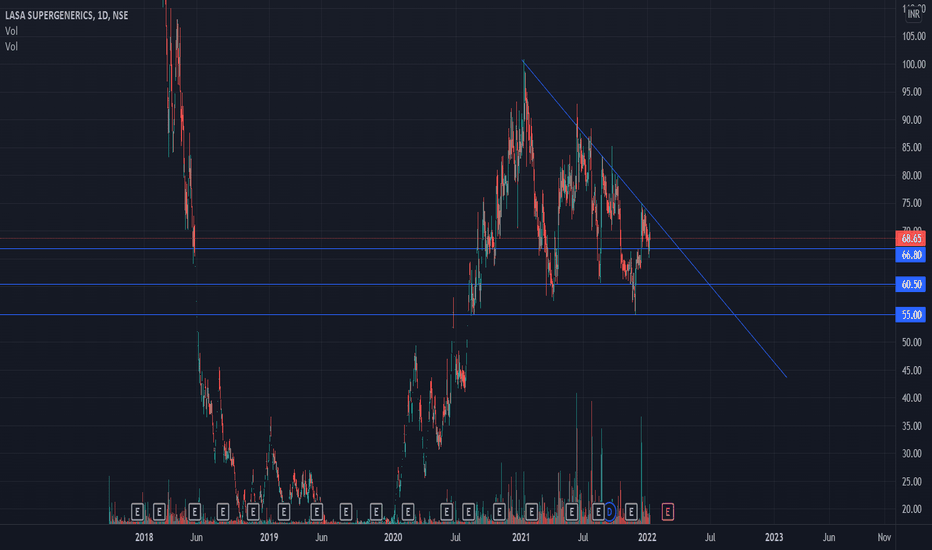
Task: Select the blue 55.00 price label
Action: [x=911, y=315]
